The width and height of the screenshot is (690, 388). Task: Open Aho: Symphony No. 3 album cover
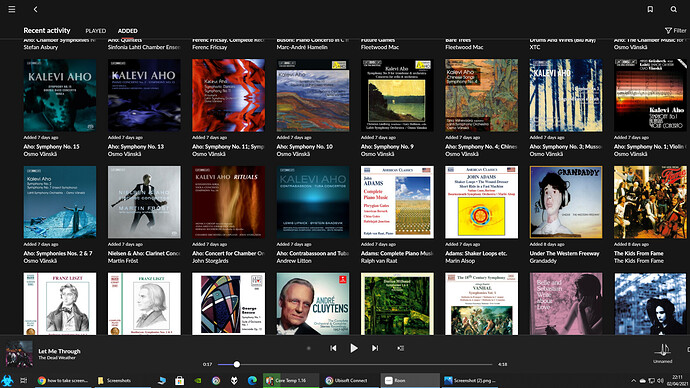point(566,95)
